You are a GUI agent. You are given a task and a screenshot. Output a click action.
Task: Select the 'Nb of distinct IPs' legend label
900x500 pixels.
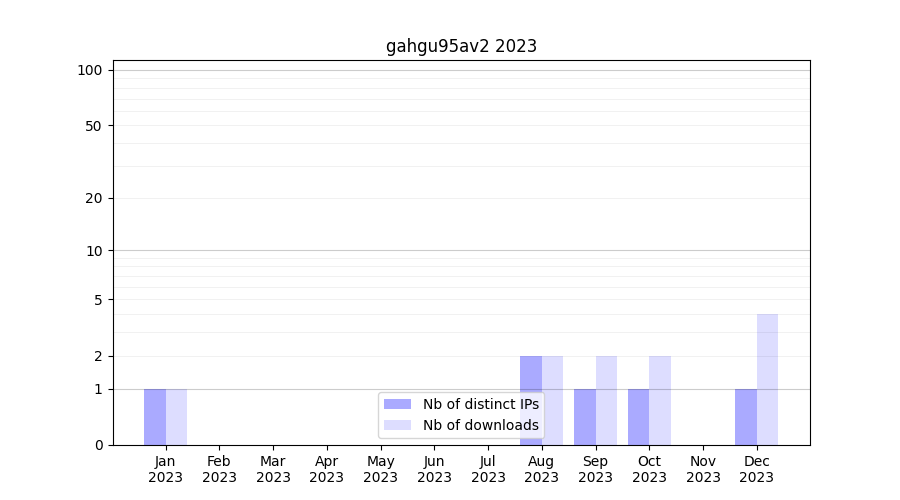[x=480, y=404]
